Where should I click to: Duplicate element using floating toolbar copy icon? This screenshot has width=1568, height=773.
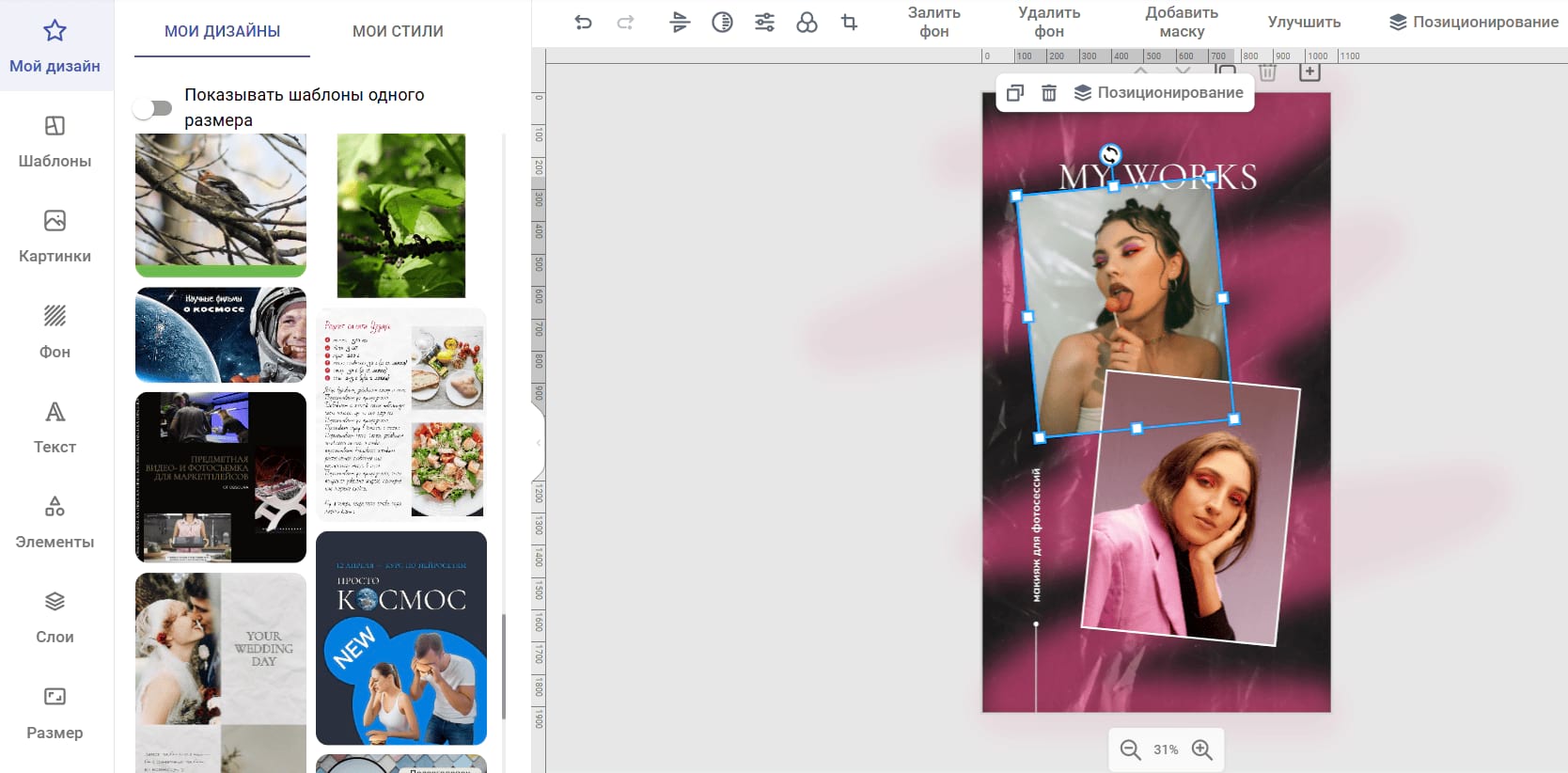(1015, 92)
